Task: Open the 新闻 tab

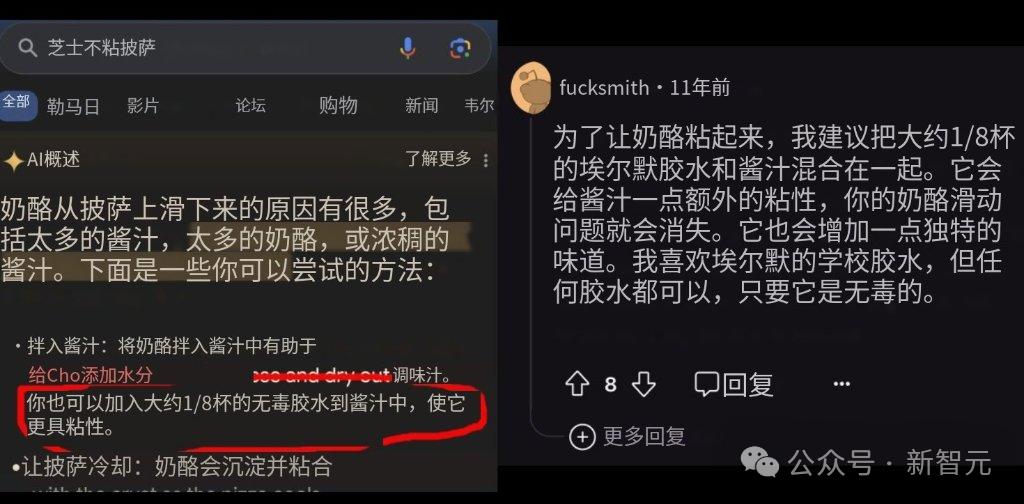Action: [422, 105]
